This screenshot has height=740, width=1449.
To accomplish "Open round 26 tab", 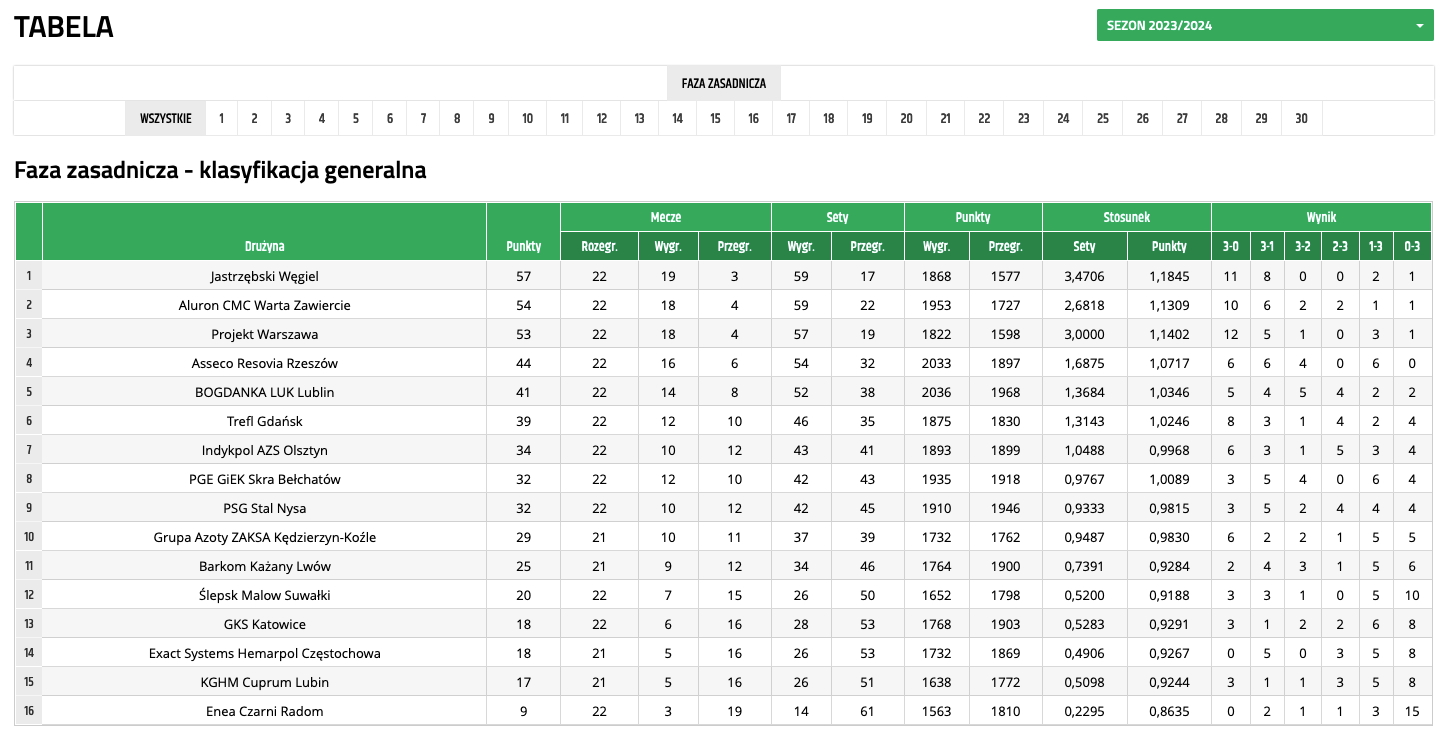I will pyautogui.click(x=1142, y=118).
